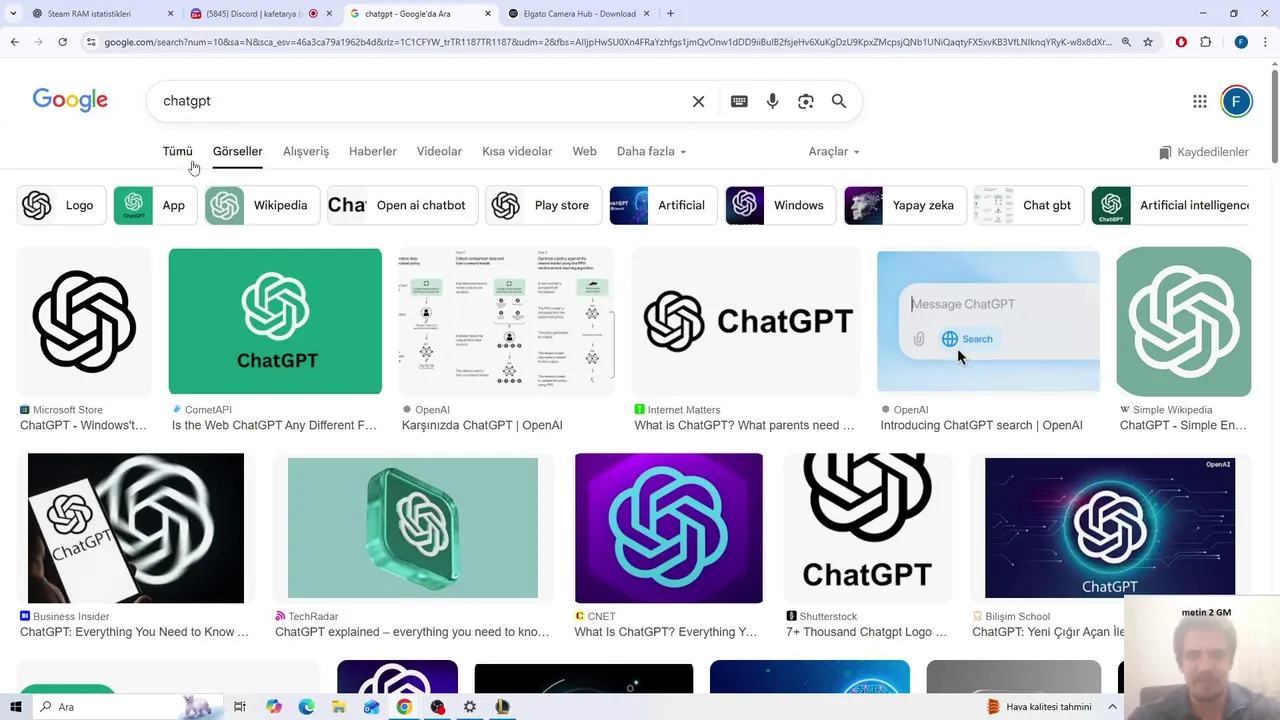Viewport: 1280px width, 720px height.
Task: Open the Internet Matters ChatGPT image
Action: [x=746, y=321]
